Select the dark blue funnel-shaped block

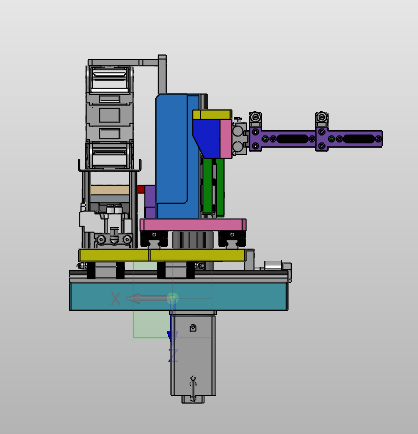206,138
